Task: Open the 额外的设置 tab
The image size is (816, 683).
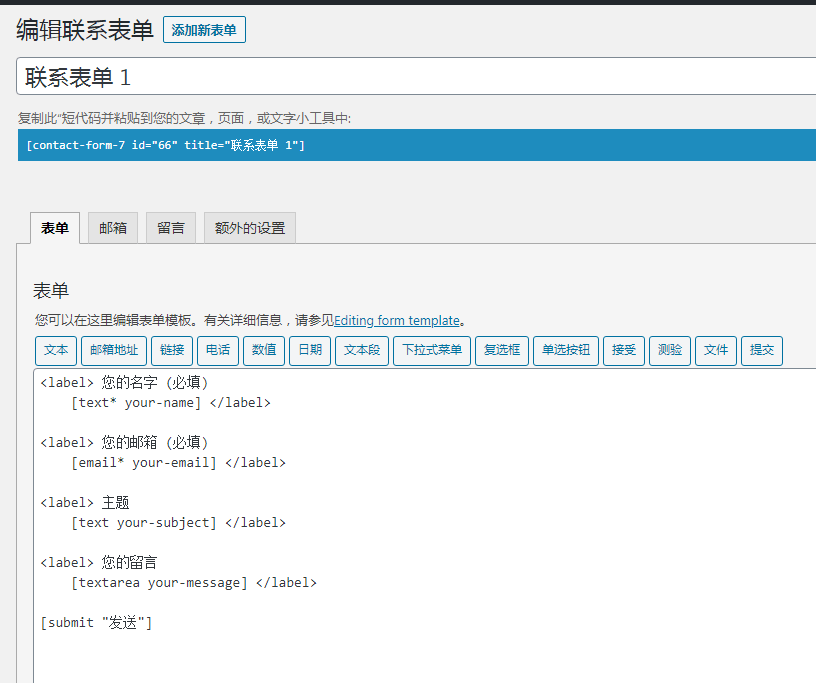Action: click(250, 228)
